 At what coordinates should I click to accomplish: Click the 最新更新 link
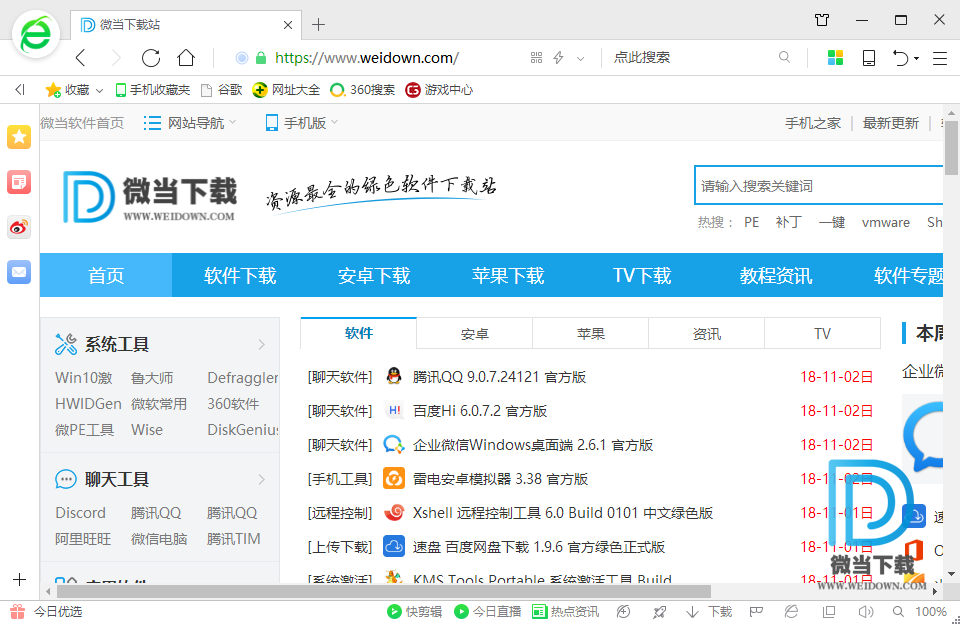[890, 123]
